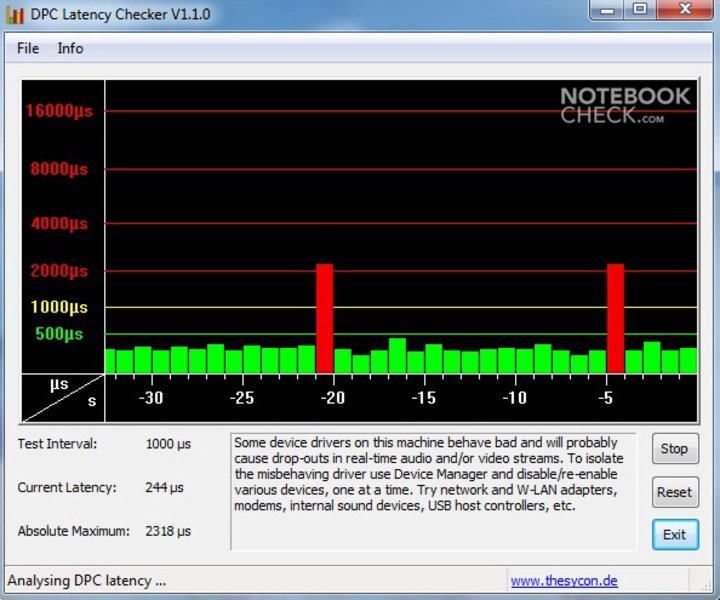The image size is (720, 600).
Task: Click the window resize grip in status bar
Action: click(x=704, y=584)
